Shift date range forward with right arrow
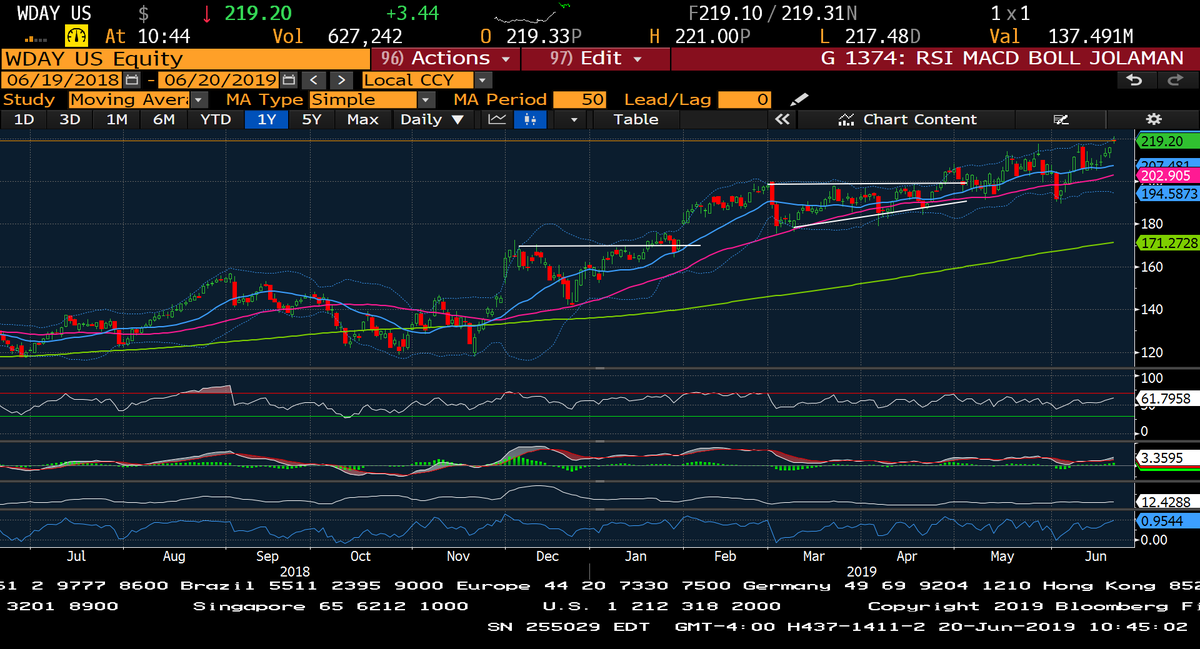The height and width of the screenshot is (649, 1200). click(341, 79)
